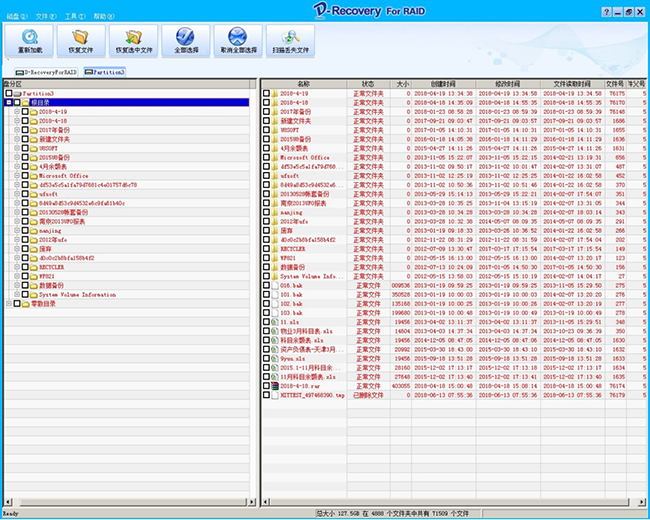
Task: Expand the System Volume Information tree node
Action: pyautogui.click(x=17, y=294)
